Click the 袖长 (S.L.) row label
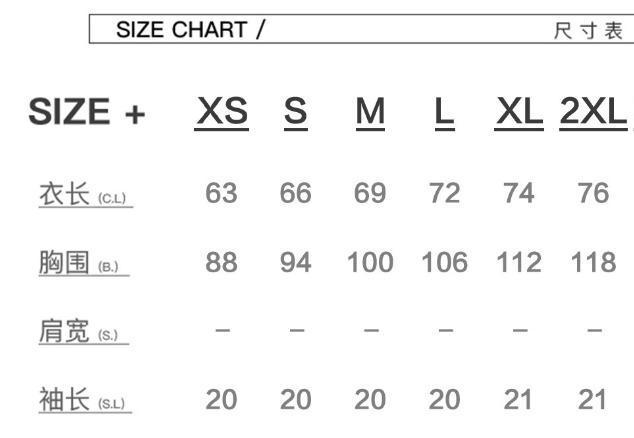The width and height of the screenshot is (634, 438). pyautogui.click(x=84, y=400)
